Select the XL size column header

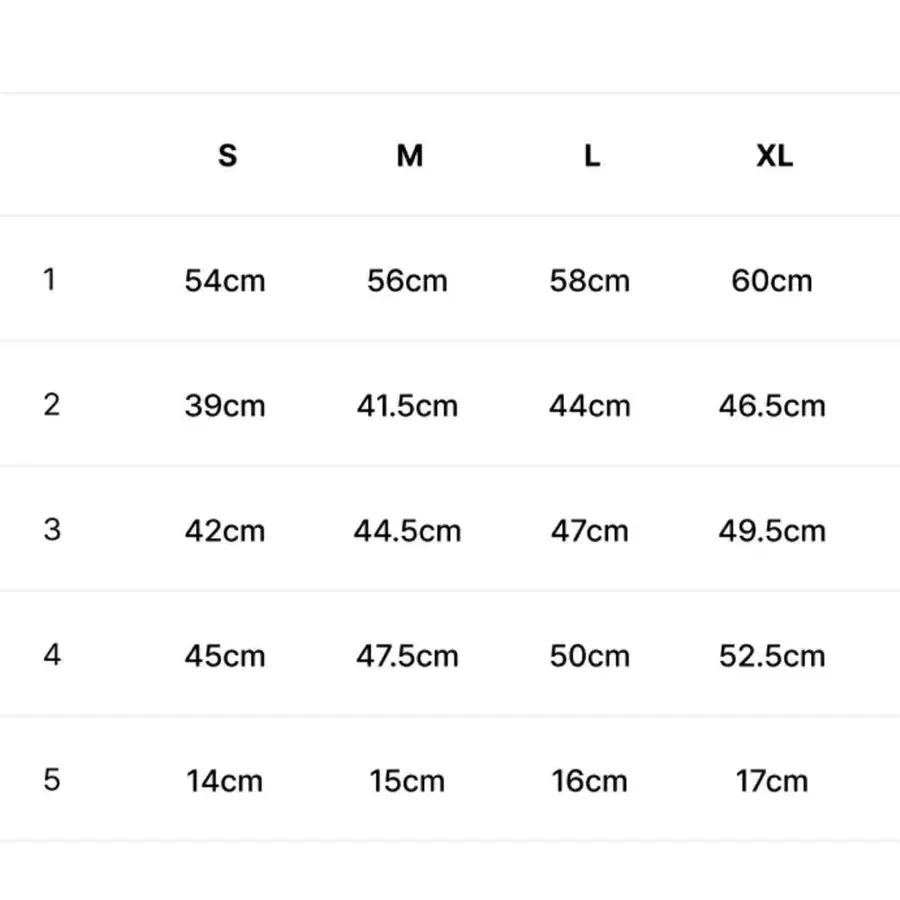pyautogui.click(x=774, y=156)
